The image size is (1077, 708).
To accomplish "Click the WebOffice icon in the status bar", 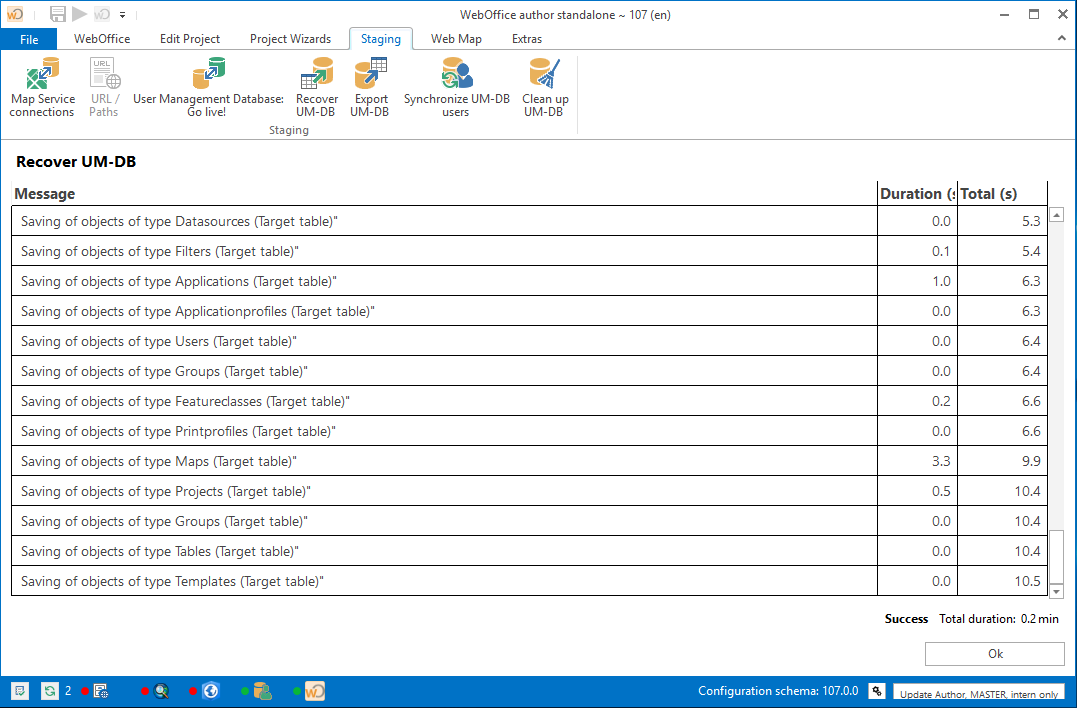I will (314, 690).
